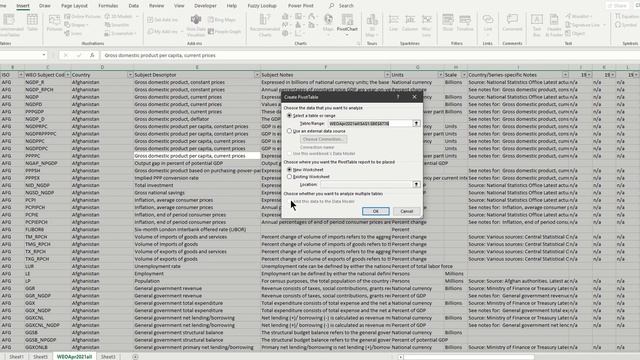Viewport: 640px width, 360px height.
Task: Click the WordArt option
Action: tap(579, 16)
